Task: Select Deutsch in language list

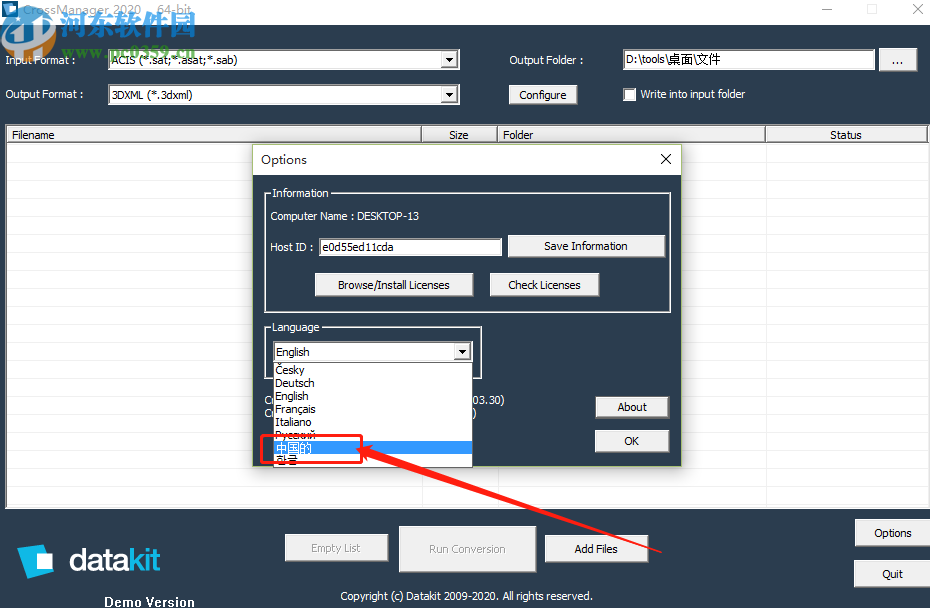Action: coord(372,383)
